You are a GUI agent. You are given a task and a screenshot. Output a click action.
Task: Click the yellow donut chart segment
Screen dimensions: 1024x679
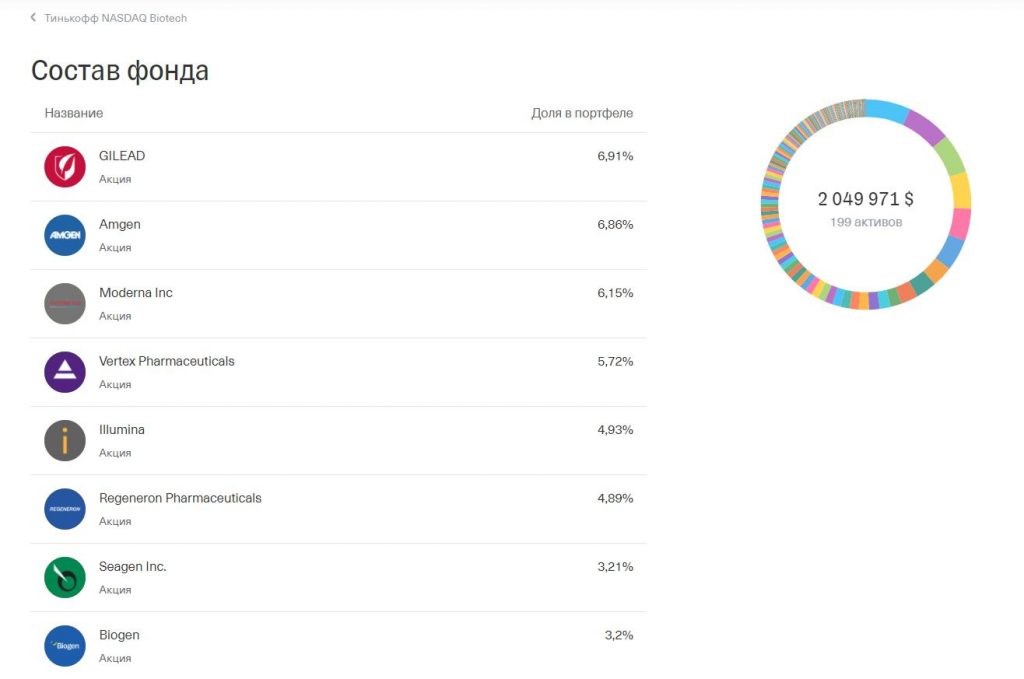[961, 190]
